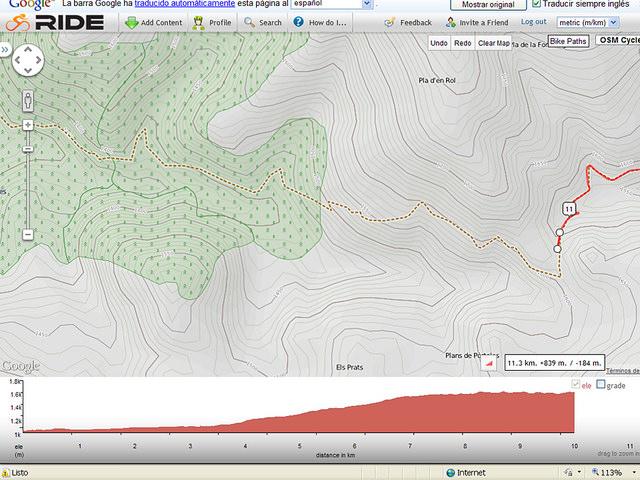Pan the map up with arrow control
The image size is (640, 480).
coord(28,50)
